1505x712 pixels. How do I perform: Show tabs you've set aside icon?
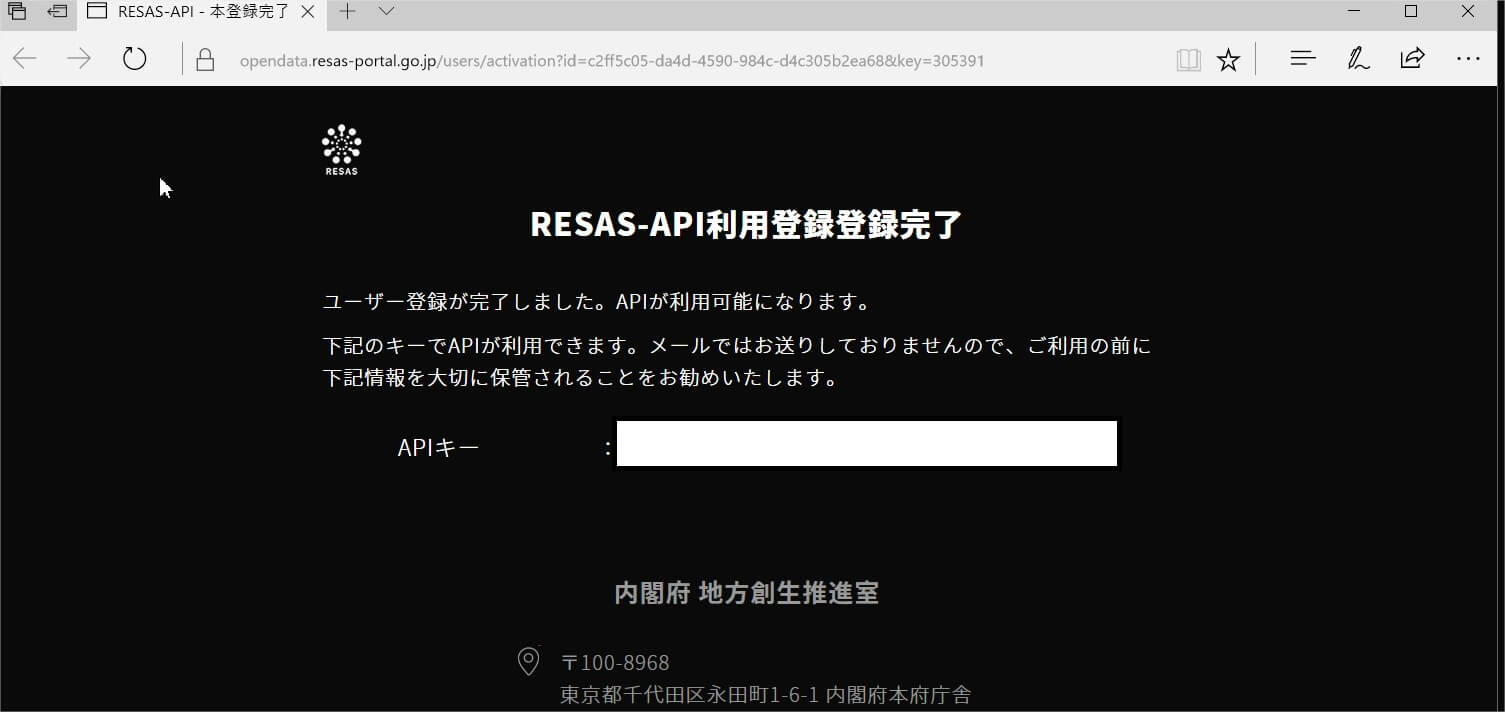[17, 12]
